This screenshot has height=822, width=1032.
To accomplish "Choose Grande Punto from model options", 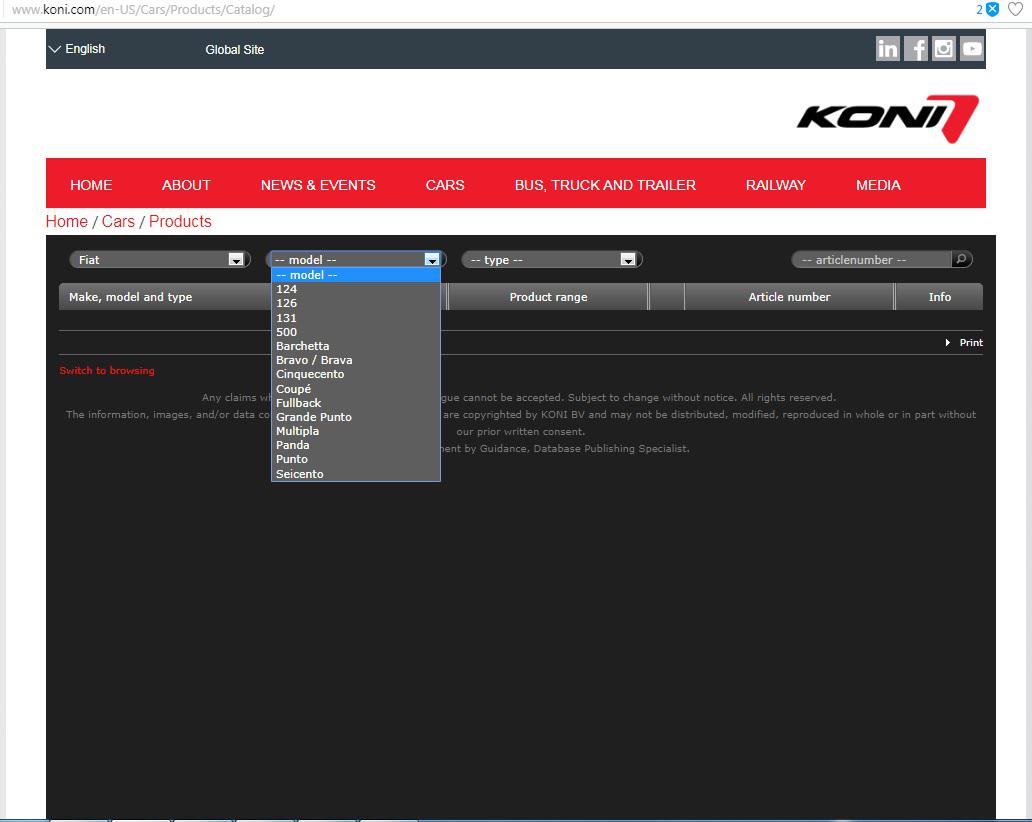I will [355, 417].
